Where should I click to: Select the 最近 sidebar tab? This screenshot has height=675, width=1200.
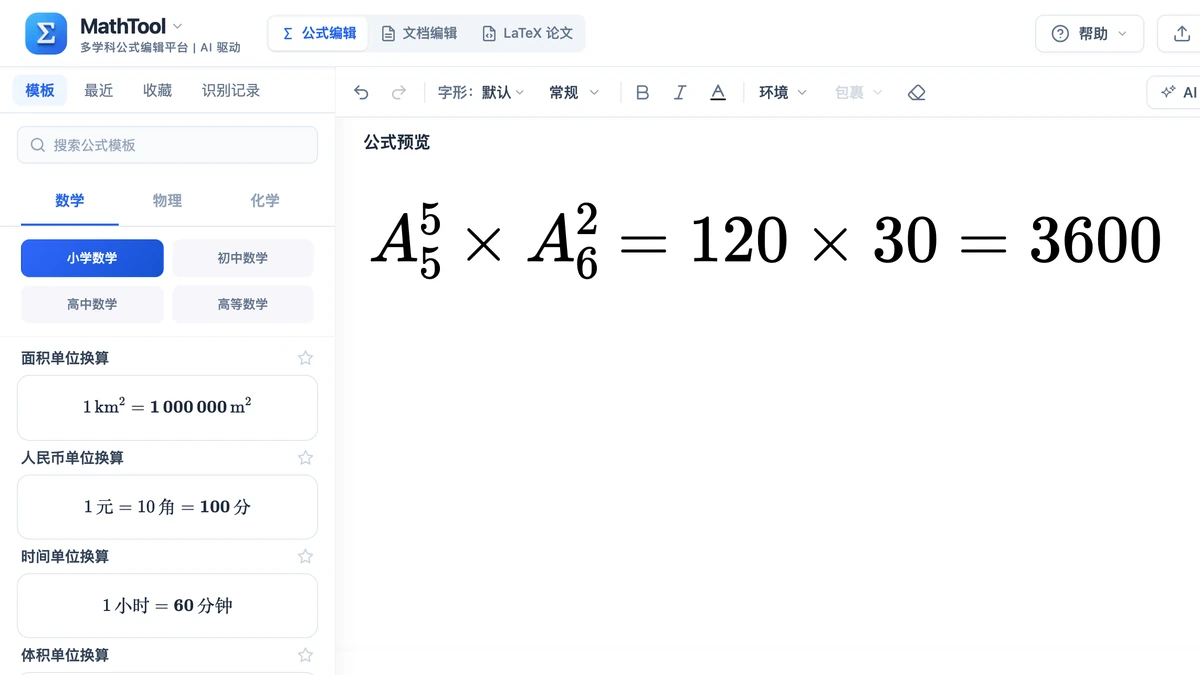click(x=99, y=90)
